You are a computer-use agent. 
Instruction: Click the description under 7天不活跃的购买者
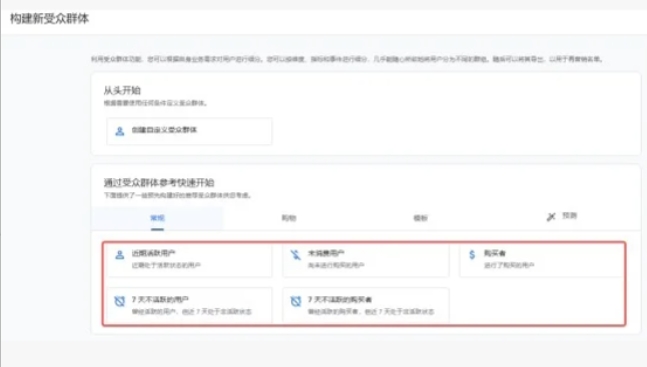click(x=371, y=312)
